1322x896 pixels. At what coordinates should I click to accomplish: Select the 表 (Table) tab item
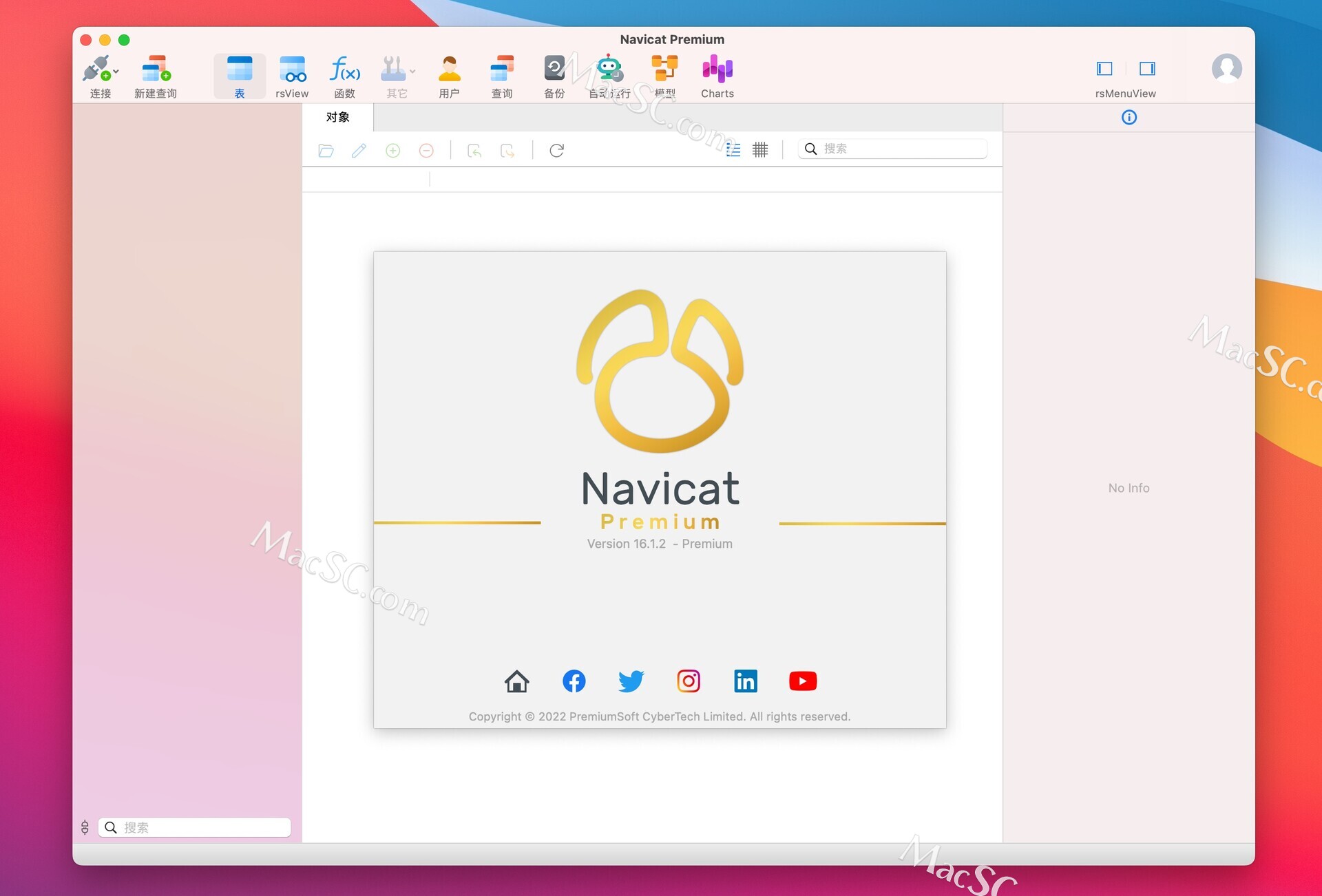tap(240, 75)
